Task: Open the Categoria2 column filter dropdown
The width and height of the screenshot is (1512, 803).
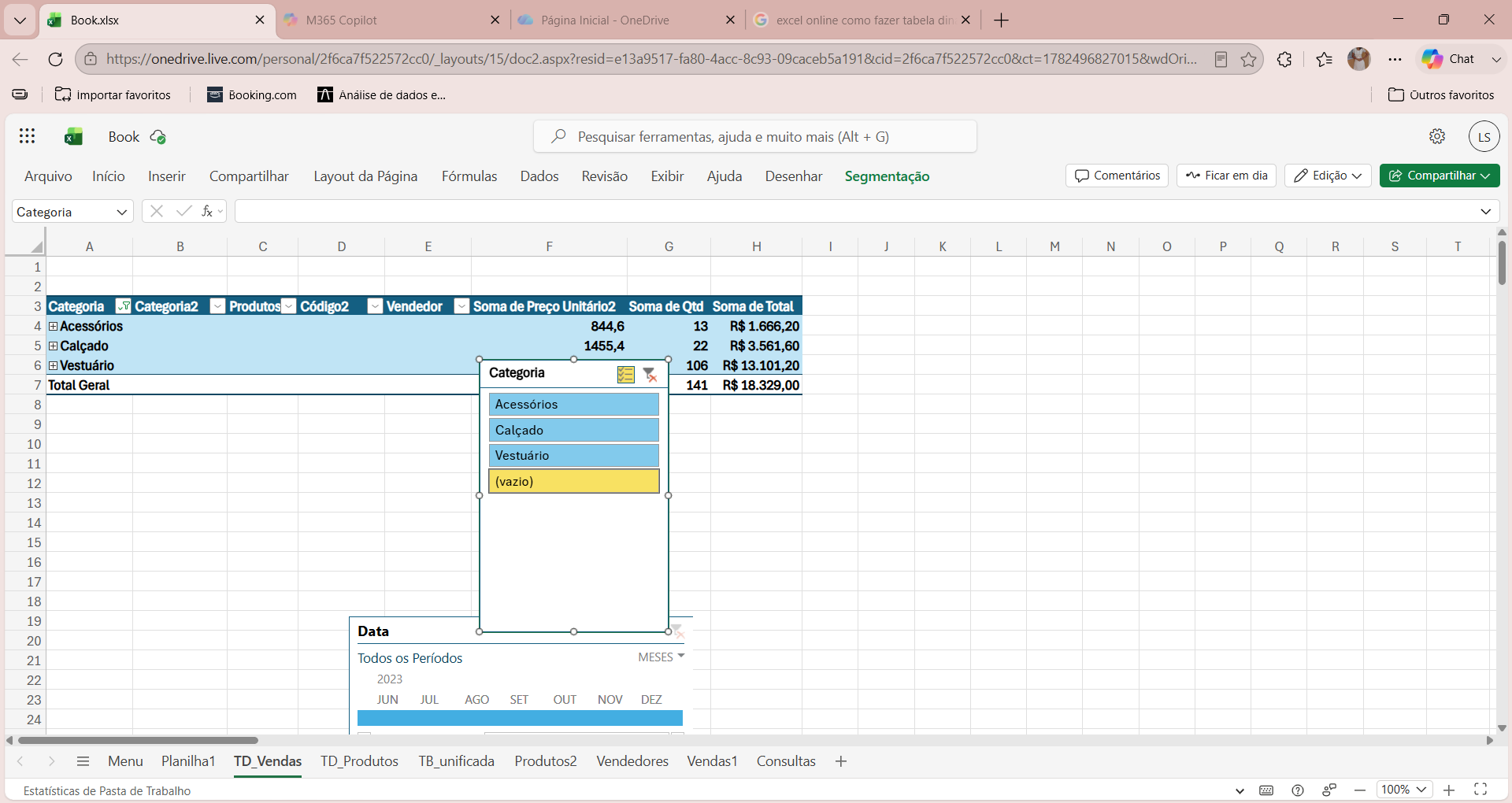Action: 218,306
